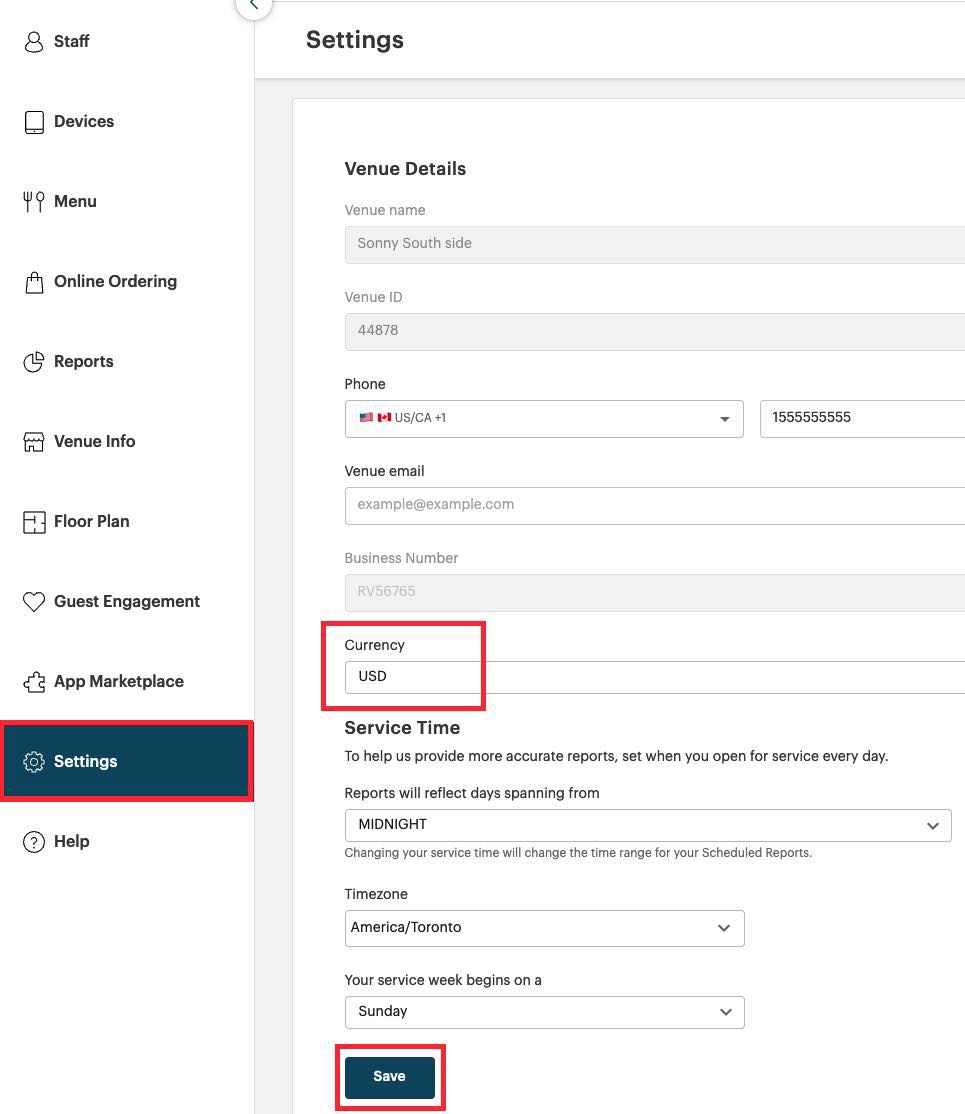Open Devices from the sidebar
The image size is (965, 1114).
[x=35, y=121]
